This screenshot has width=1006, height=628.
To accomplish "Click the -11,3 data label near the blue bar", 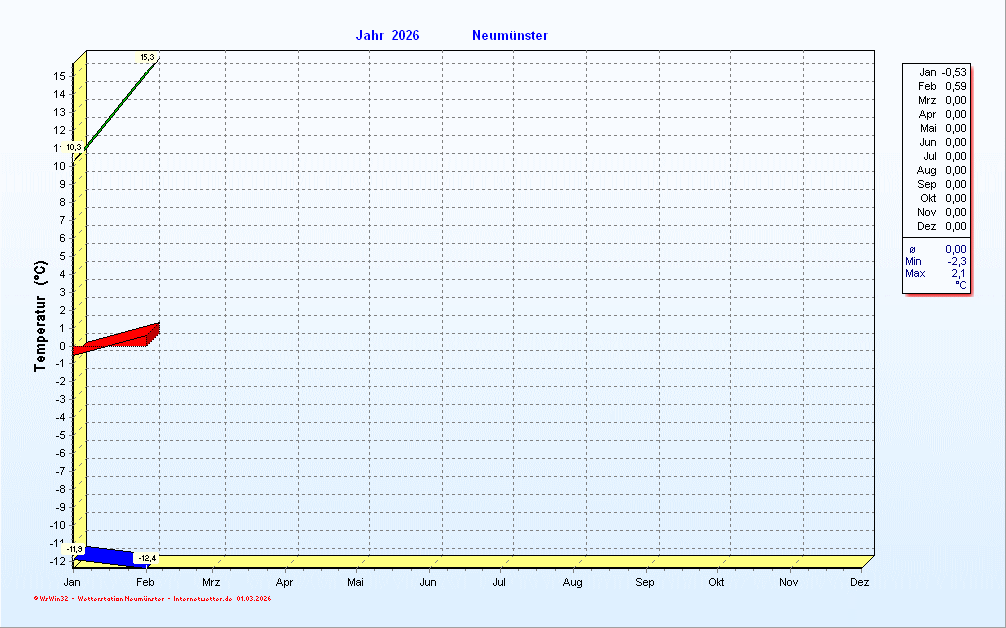I will (x=75, y=549).
